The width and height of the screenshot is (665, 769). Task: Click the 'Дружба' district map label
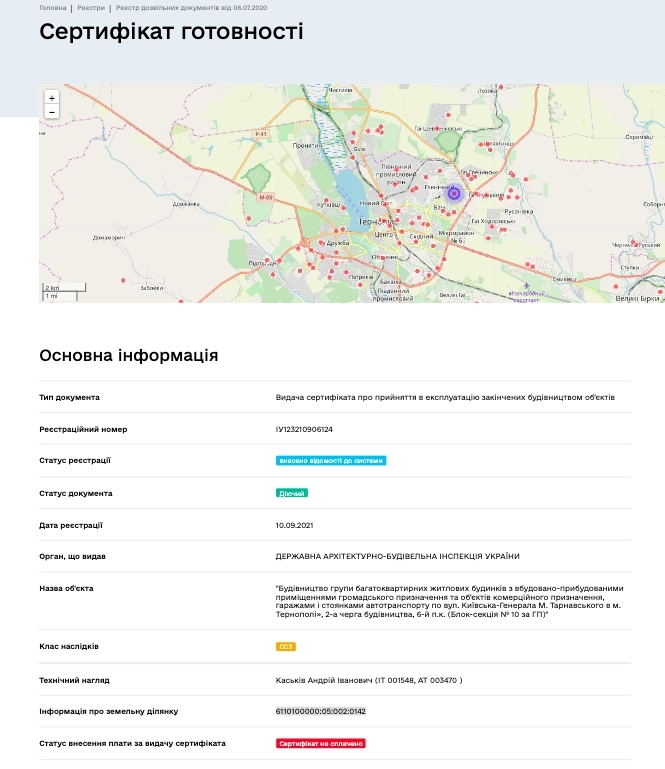pos(337,243)
